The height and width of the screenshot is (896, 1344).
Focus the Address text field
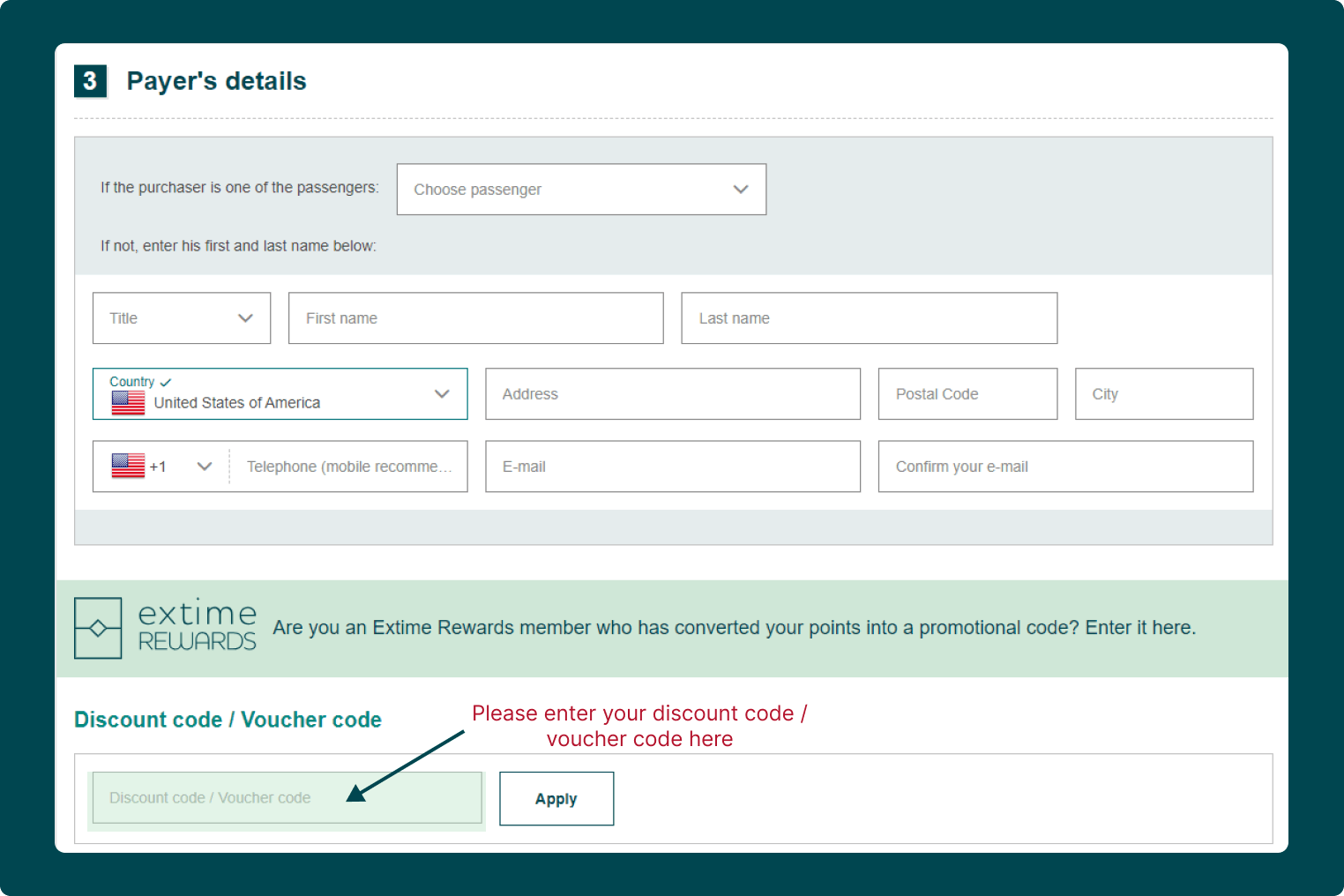pyautogui.click(x=673, y=394)
